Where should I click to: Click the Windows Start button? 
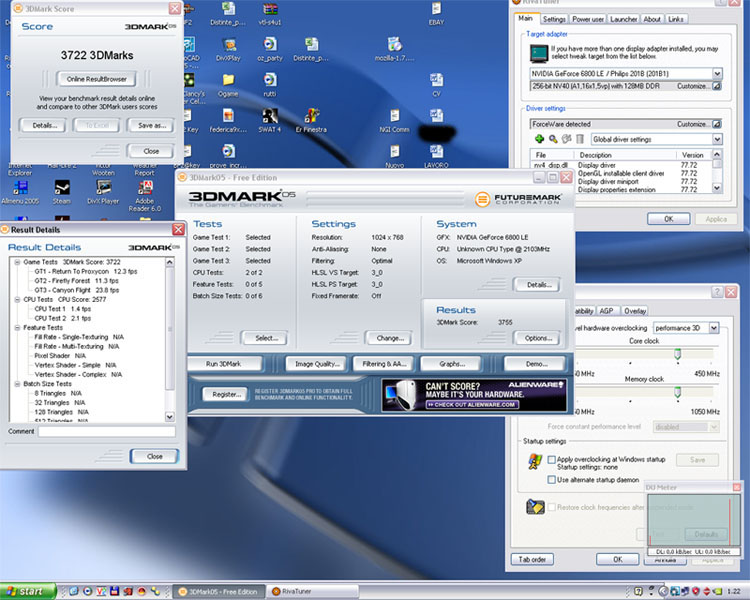[x=28, y=592]
